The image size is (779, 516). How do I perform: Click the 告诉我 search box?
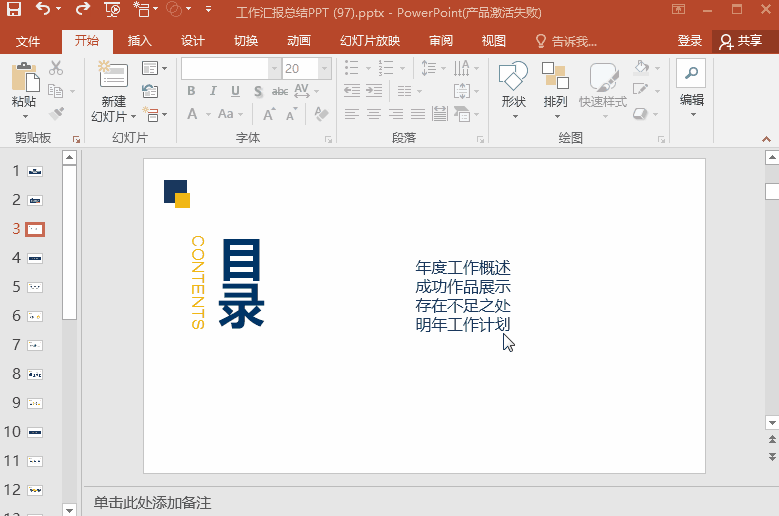[x=566, y=41]
